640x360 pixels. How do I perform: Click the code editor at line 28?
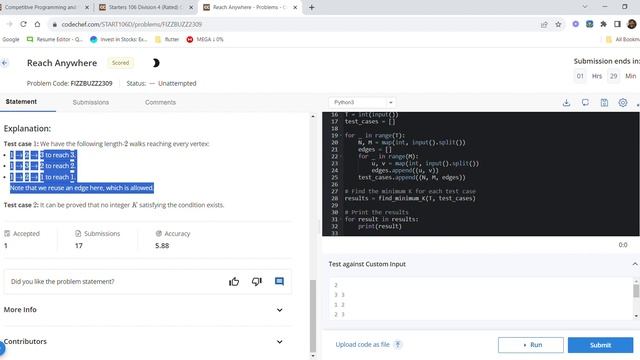[x=410, y=198]
